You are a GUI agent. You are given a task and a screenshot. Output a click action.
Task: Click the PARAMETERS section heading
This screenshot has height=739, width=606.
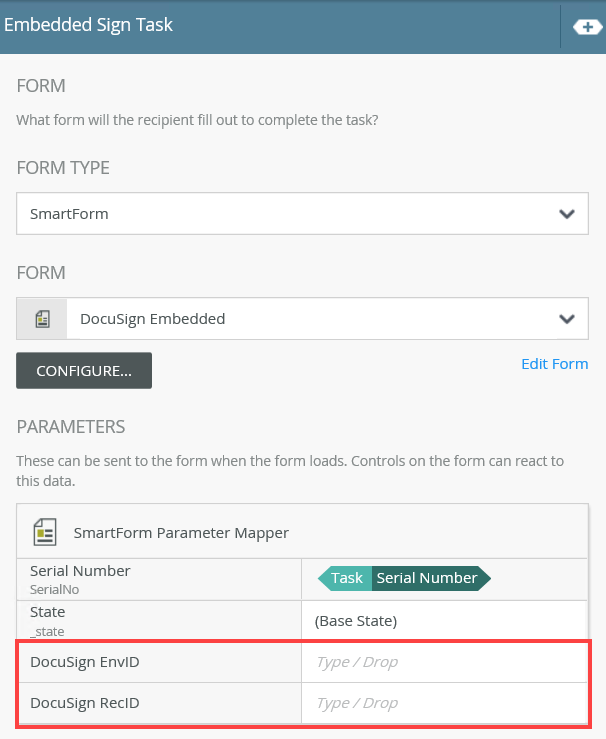[x=71, y=427]
